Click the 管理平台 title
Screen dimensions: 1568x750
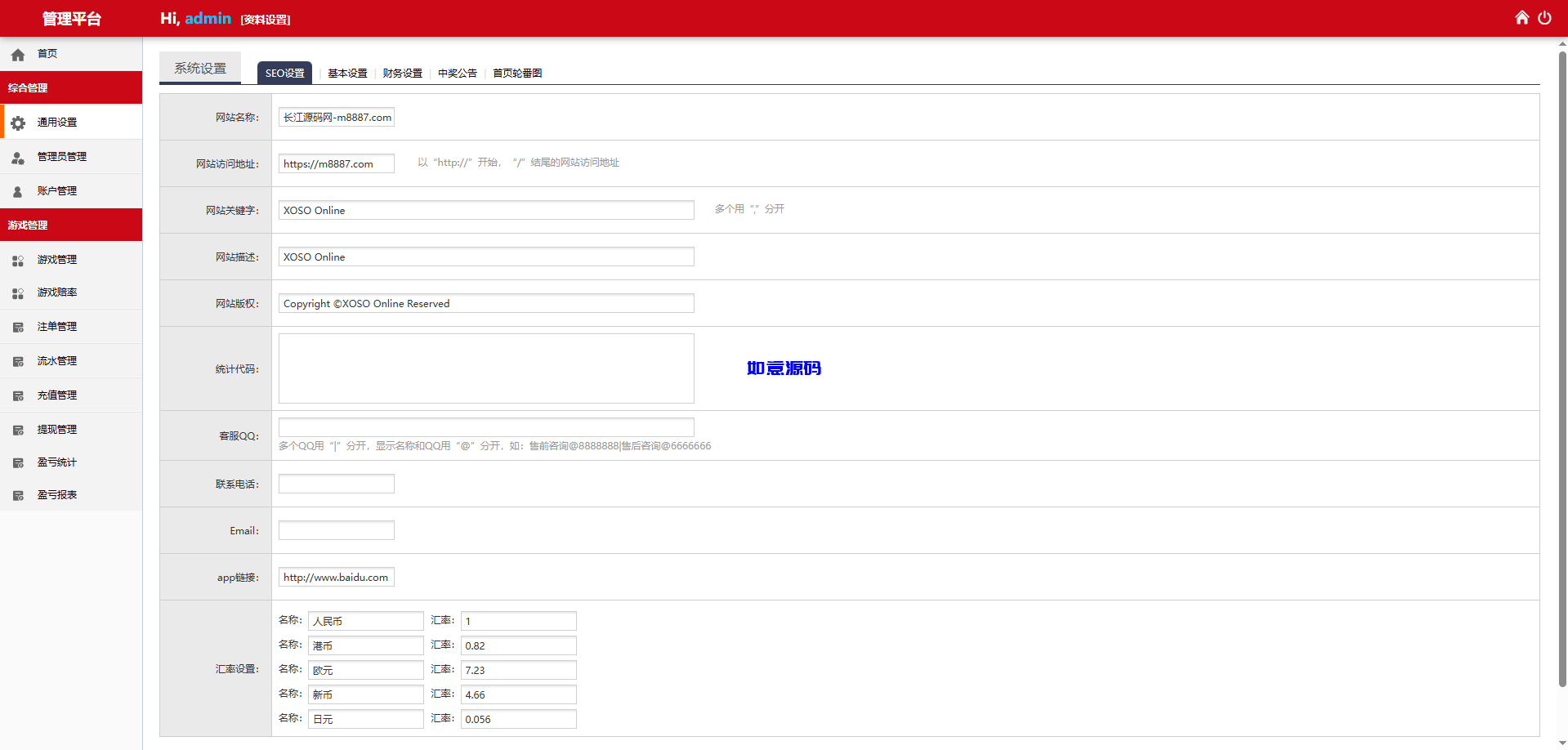tap(71, 18)
